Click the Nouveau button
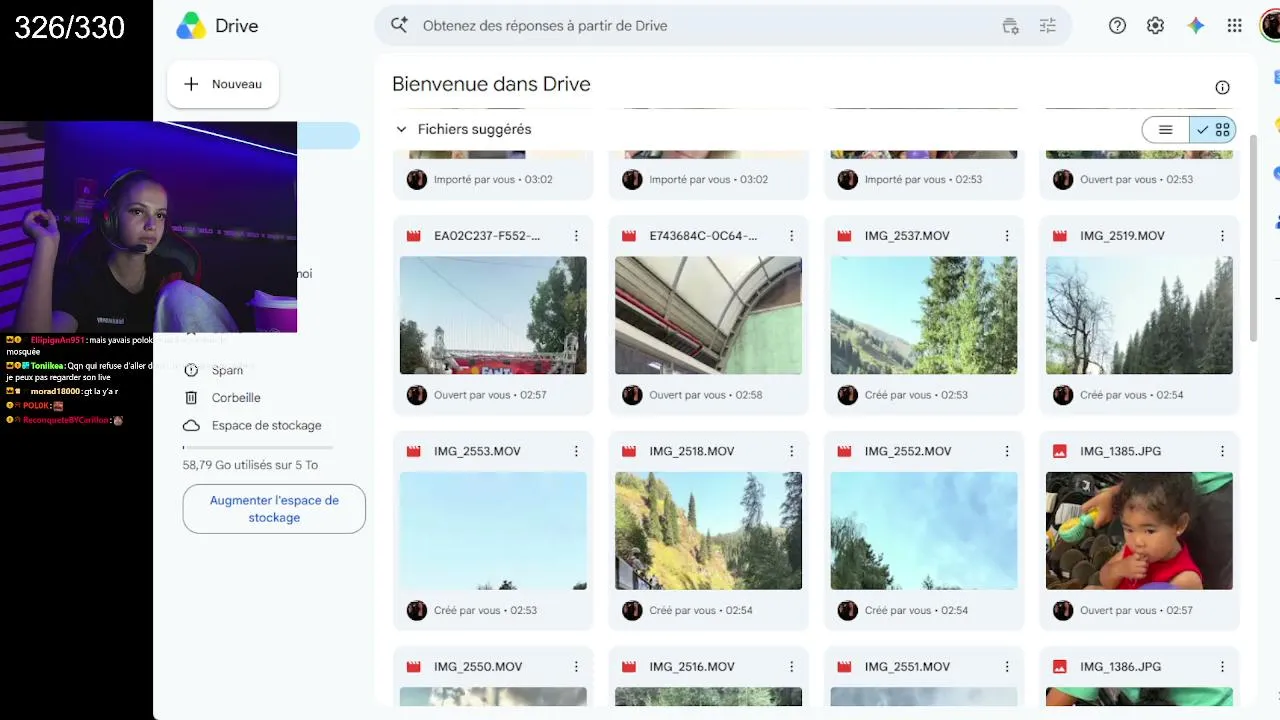The image size is (1280, 720). coord(223,84)
